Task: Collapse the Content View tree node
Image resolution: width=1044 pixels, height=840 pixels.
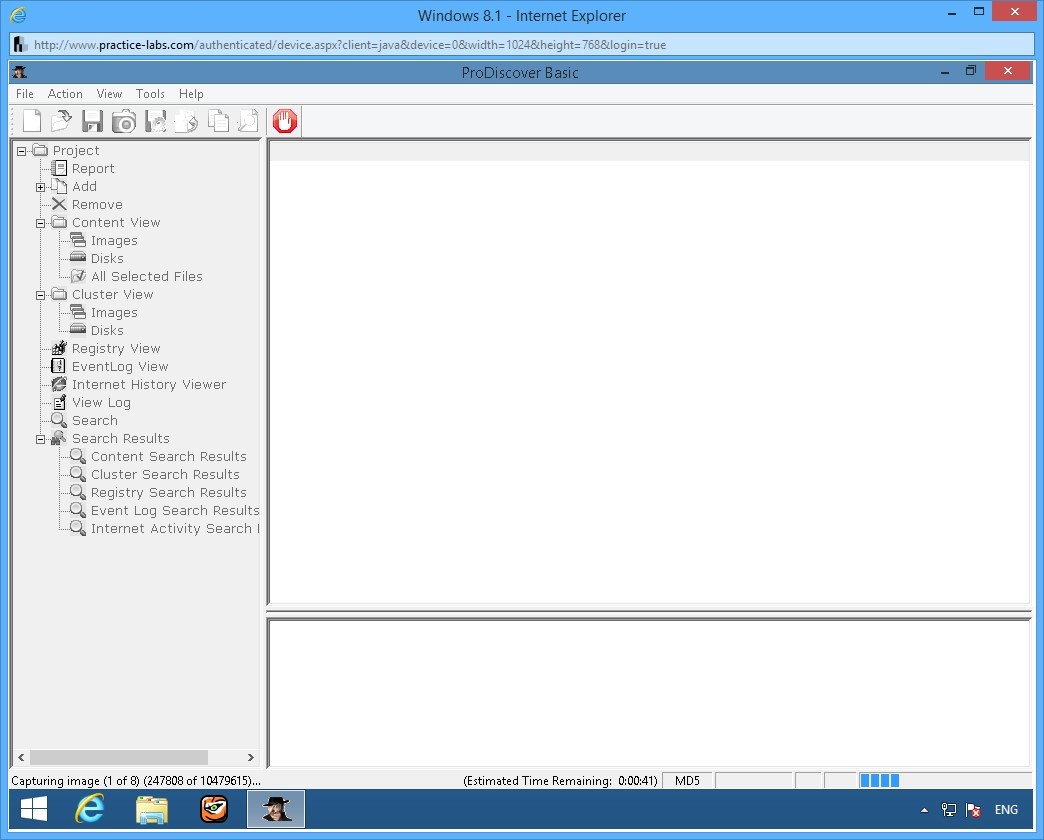Action: (x=41, y=223)
